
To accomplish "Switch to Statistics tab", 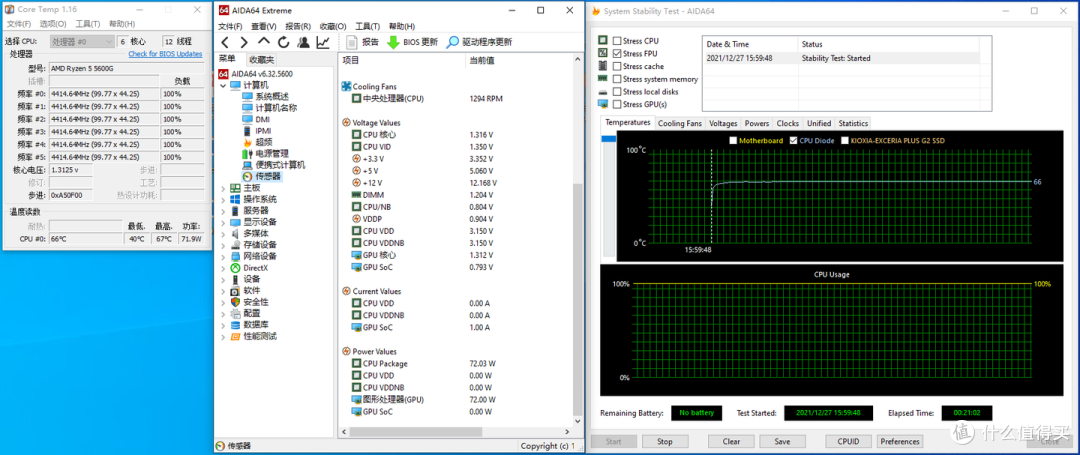I will tap(853, 124).
